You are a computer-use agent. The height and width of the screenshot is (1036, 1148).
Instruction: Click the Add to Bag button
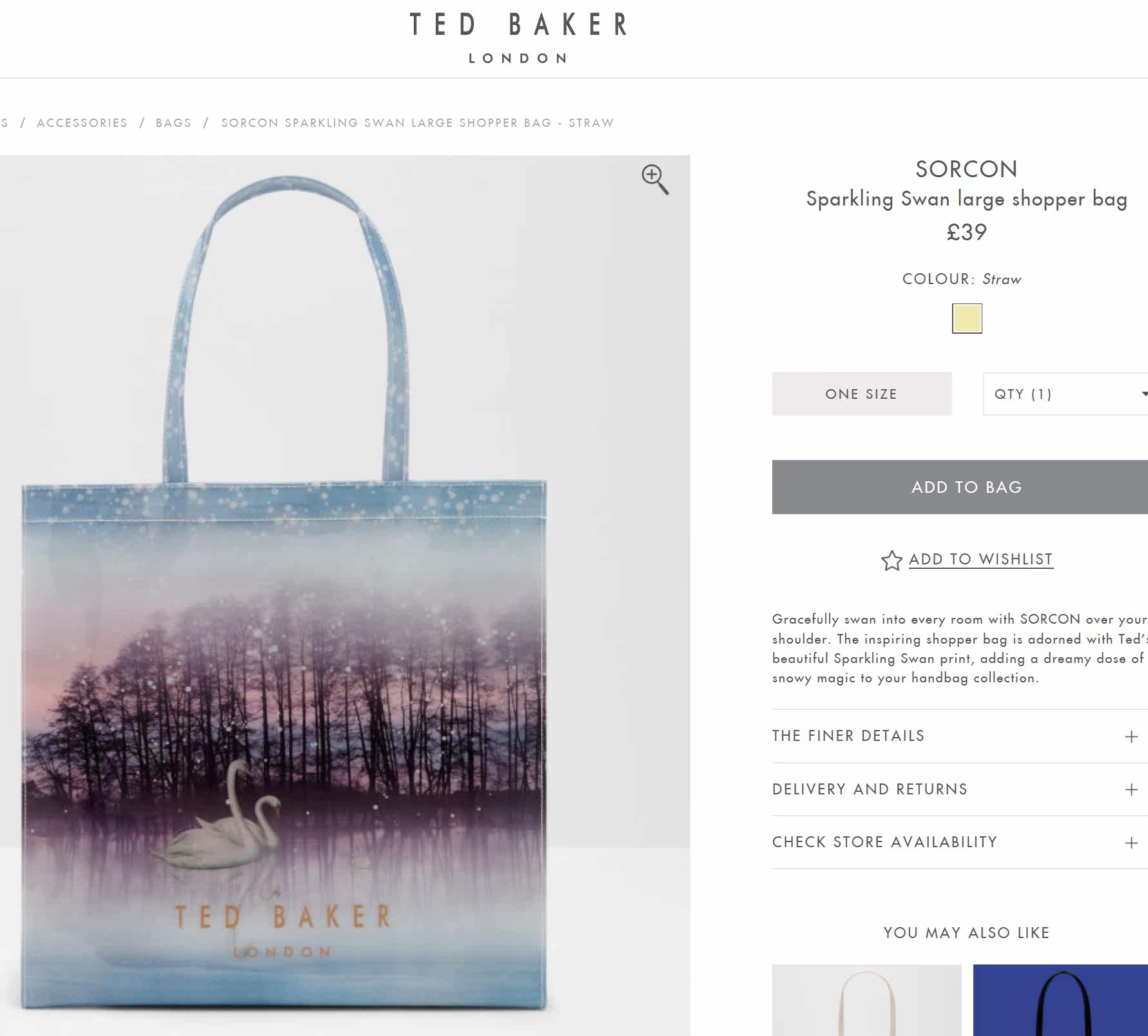pos(960,487)
